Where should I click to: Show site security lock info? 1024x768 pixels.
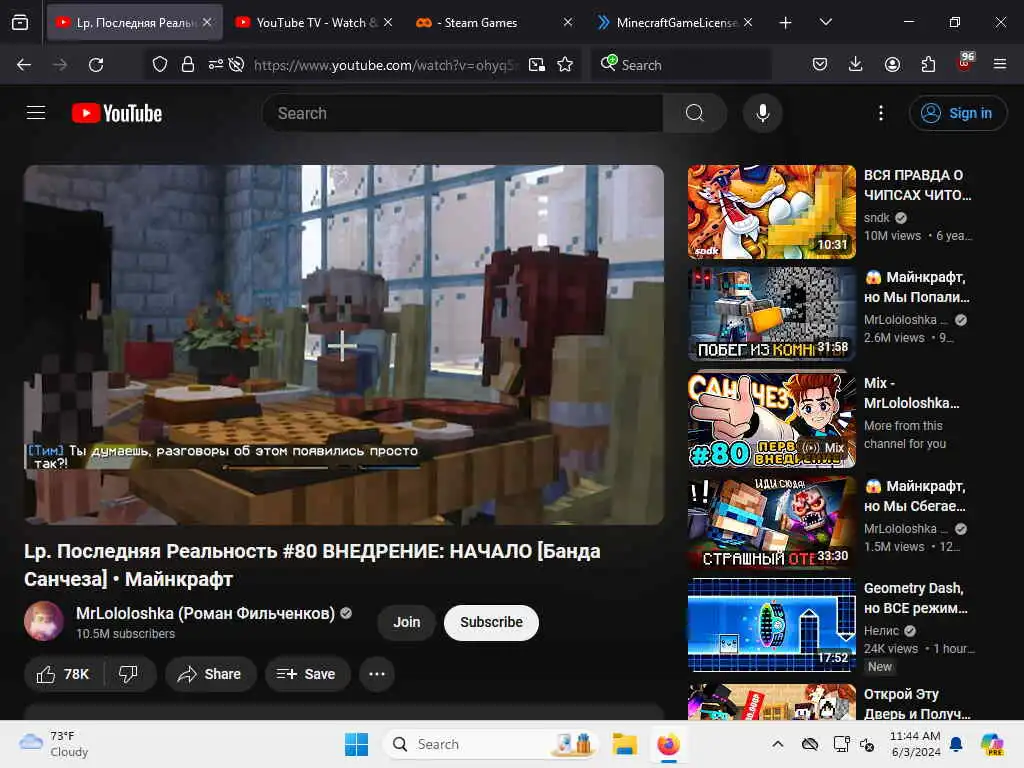(x=187, y=65)
